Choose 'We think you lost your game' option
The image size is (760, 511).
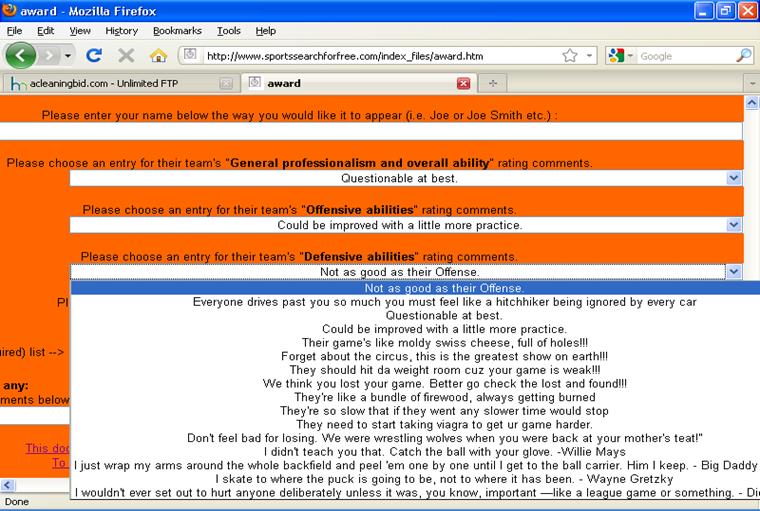click(415, 383)
